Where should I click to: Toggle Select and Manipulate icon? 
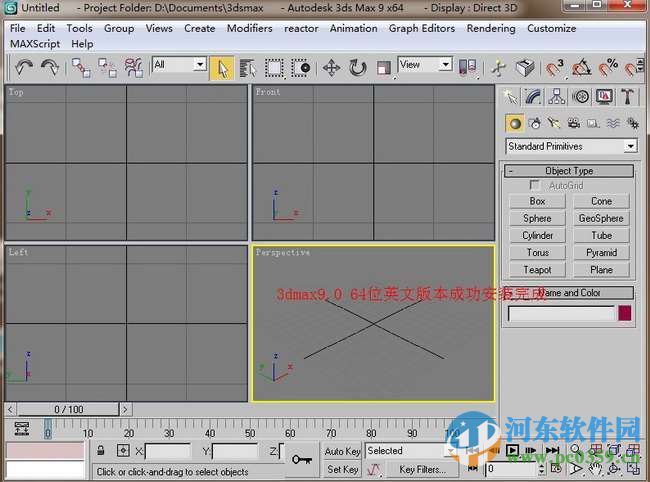point(499,68)
